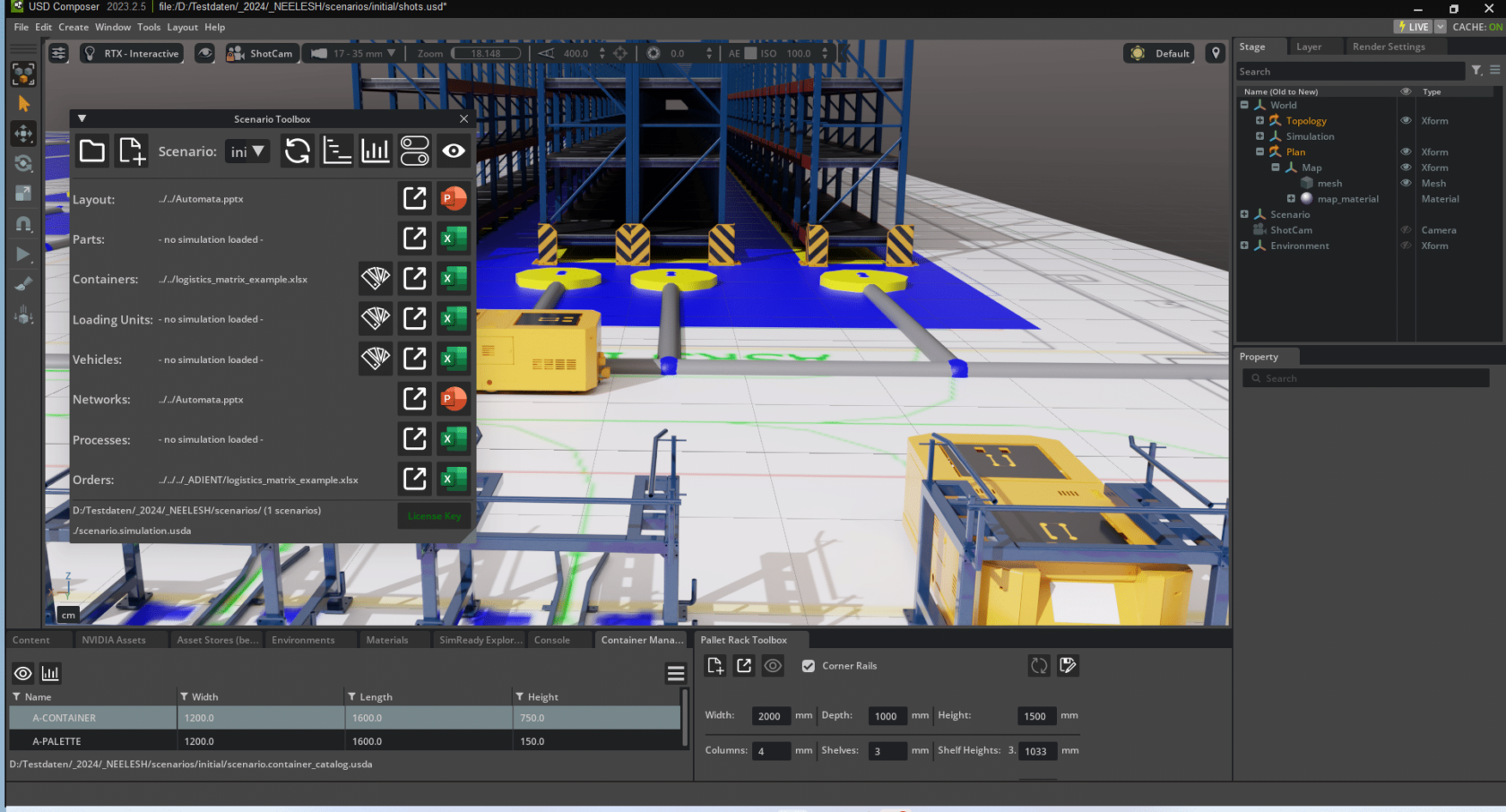Reload the scenario with the refresh icon
This screenshot has height=812, width=1506.
(x=297, y=151)
